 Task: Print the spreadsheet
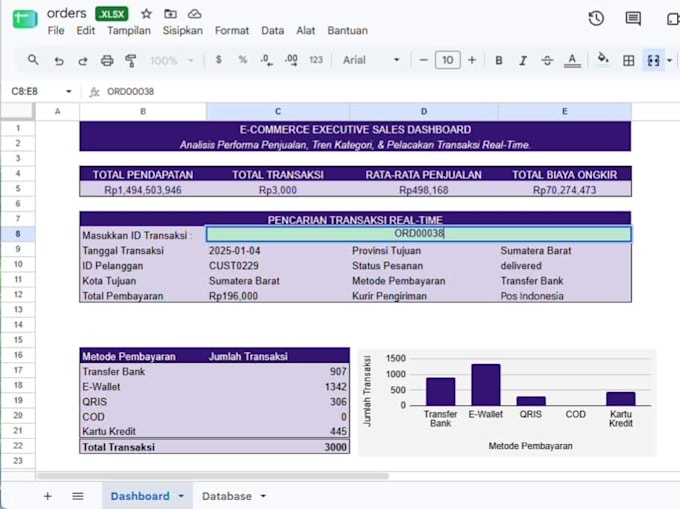tap(107, 61)
